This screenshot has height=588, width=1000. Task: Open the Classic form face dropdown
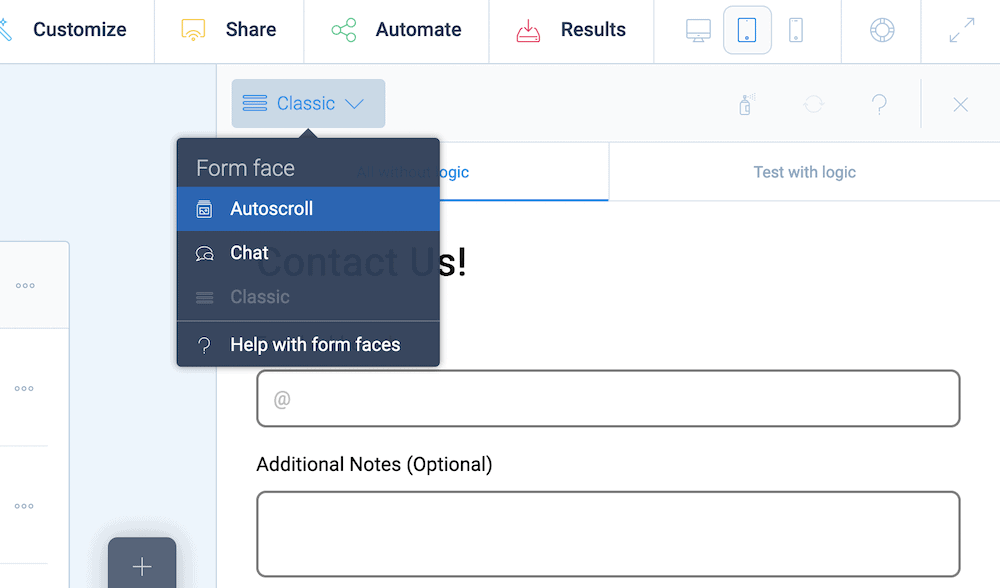(308, 103)
